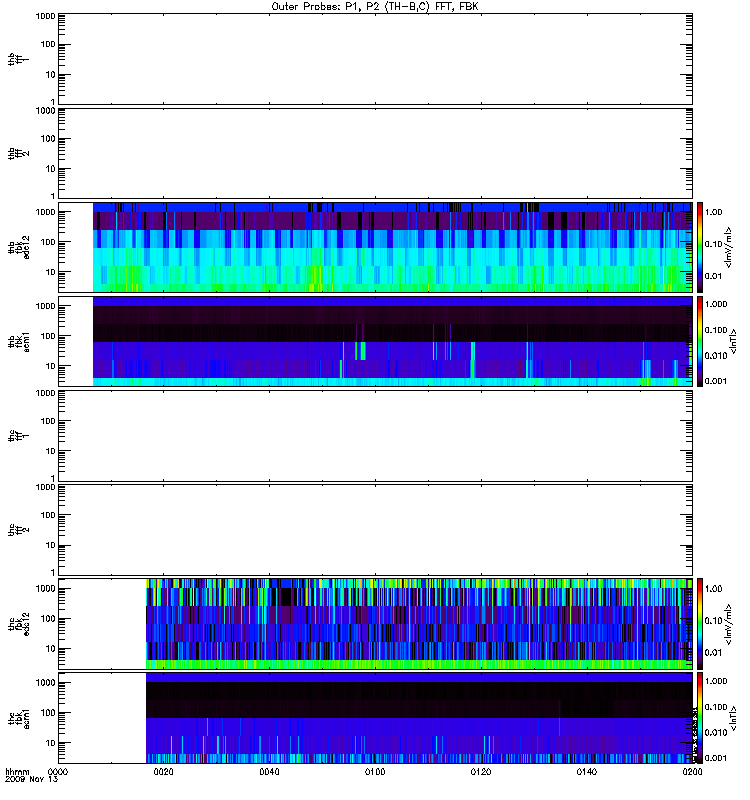Click the plot title 'Outer Probes: P1, P2 (TH-B,C) FFT, FBK'
The height and width of the screenshot is (800, 750).
[375, 7]
